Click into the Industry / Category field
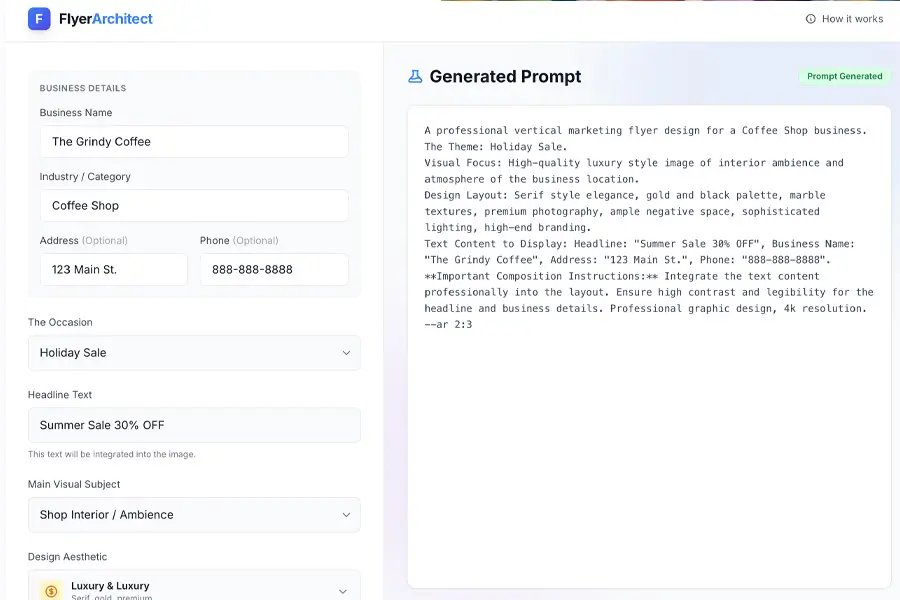This screenshot has height=600, width=900. 194,206
